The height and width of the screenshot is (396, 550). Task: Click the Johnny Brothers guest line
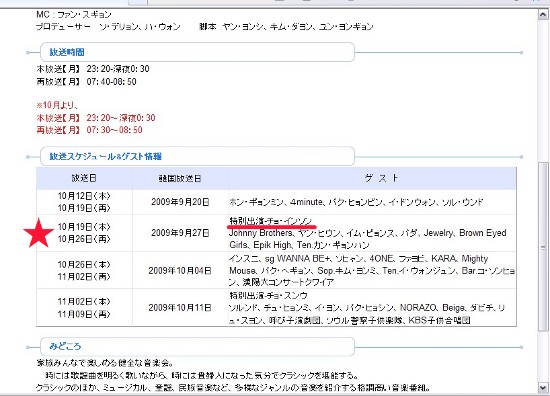pyautogui.click(x=368, y=233)
